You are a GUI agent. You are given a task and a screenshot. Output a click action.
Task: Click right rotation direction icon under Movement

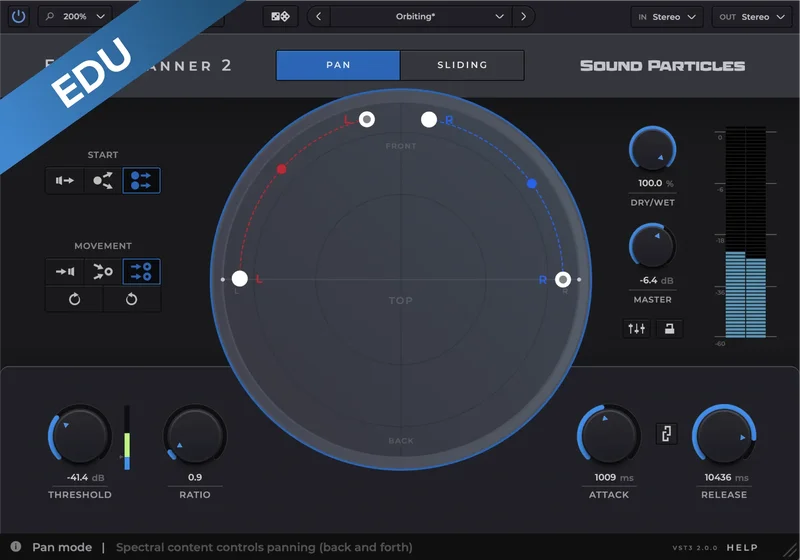(x=132, y=299)
